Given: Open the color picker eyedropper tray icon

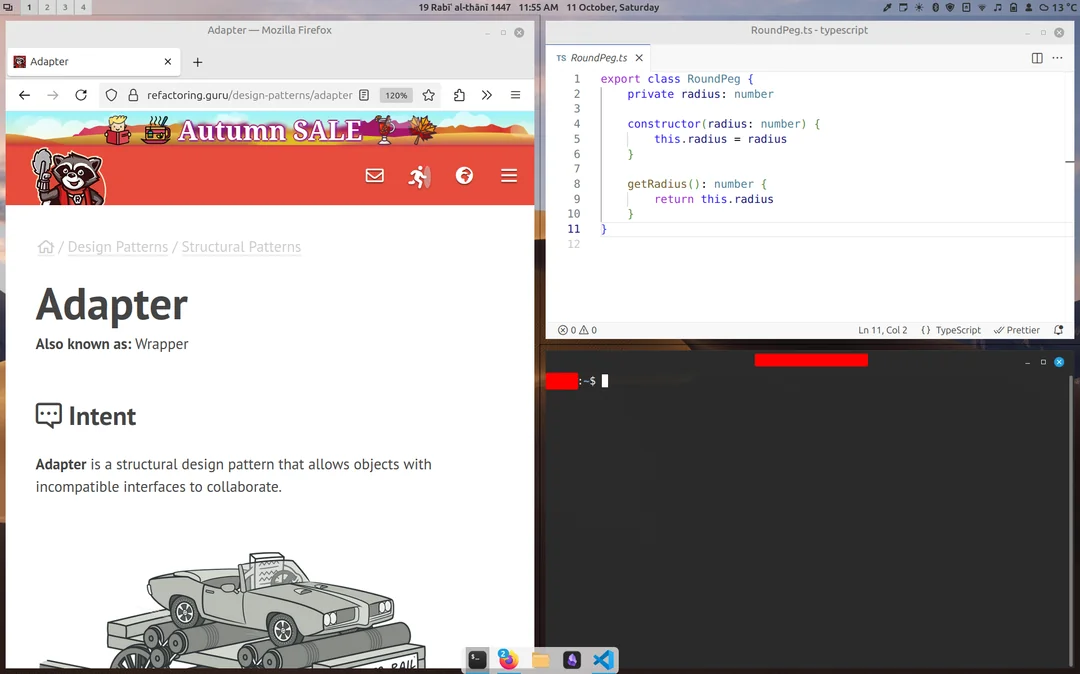Looking at the screenshot, I should click(x=888, y=8).
